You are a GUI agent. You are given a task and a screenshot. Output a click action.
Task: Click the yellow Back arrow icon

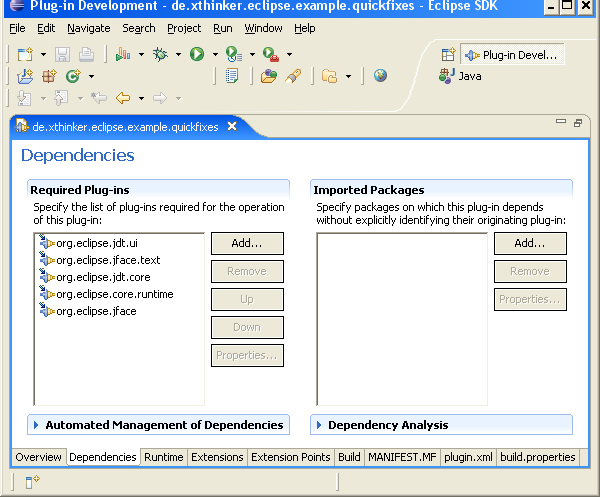pos(123,98)
